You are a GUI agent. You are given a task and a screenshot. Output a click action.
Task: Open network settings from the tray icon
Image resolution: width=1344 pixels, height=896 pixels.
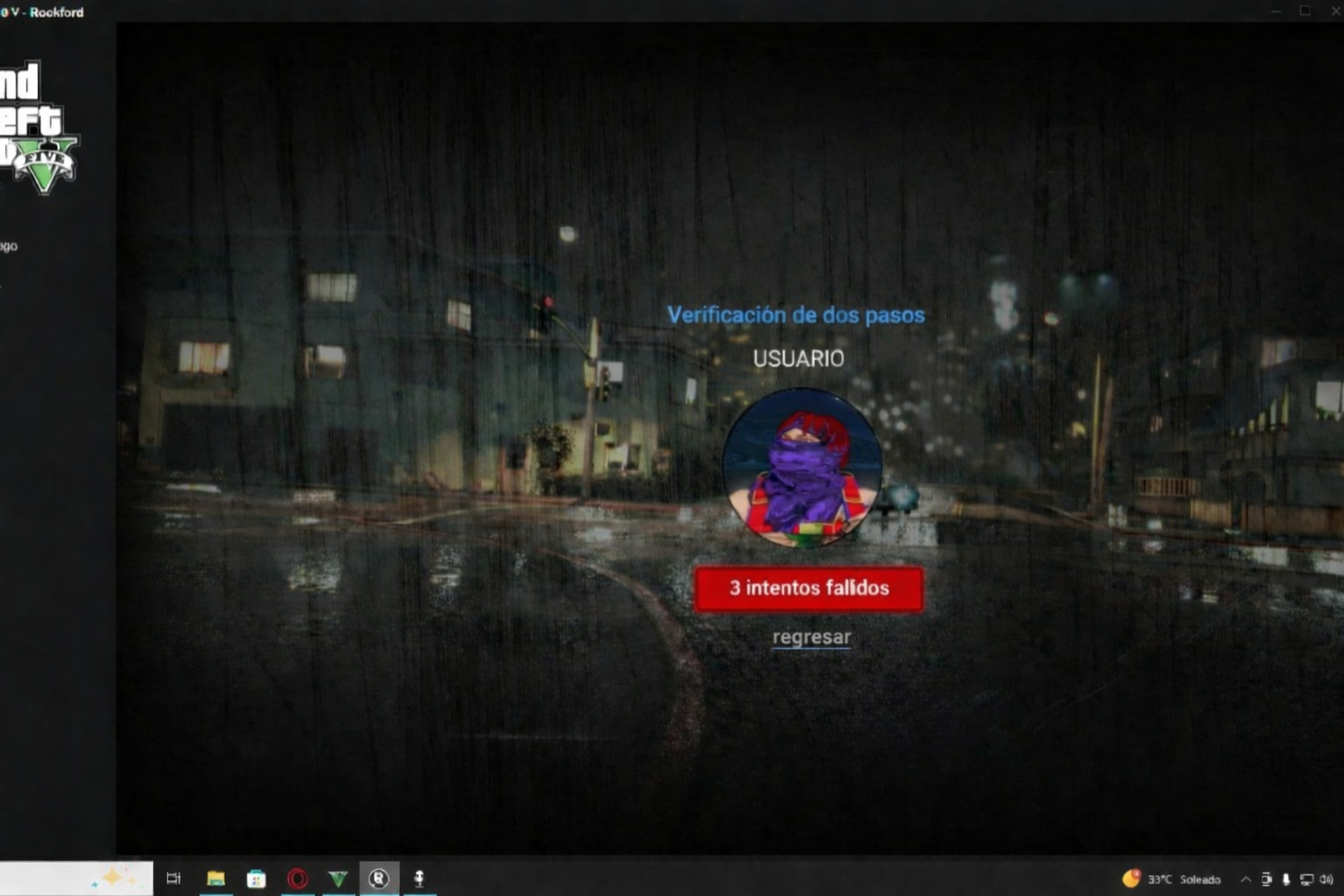pyautogui.click(x=1306, y=879)
